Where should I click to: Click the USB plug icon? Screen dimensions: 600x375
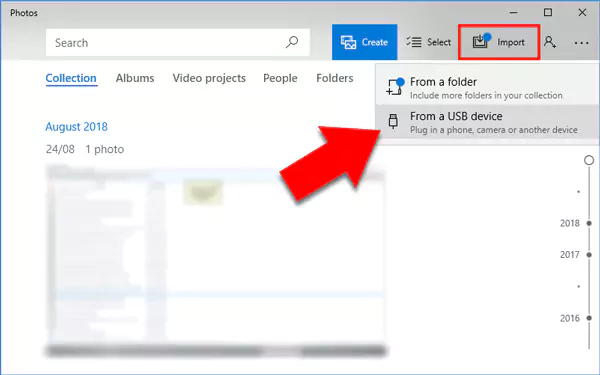393,121
